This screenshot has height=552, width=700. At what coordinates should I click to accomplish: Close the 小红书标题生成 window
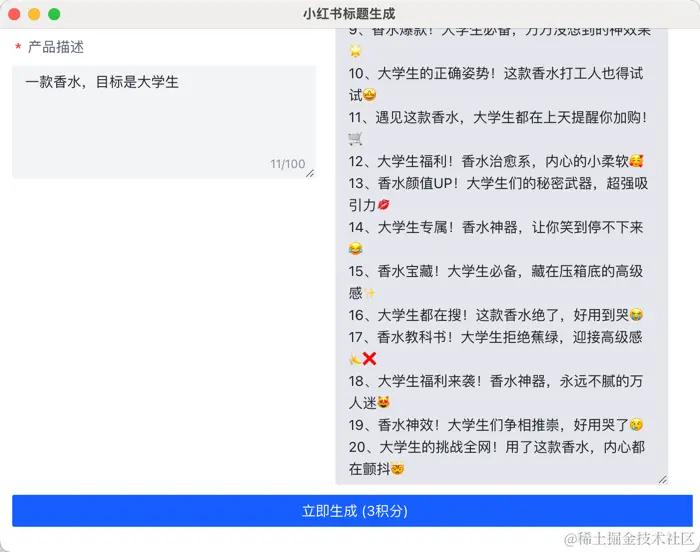(14, 14)
